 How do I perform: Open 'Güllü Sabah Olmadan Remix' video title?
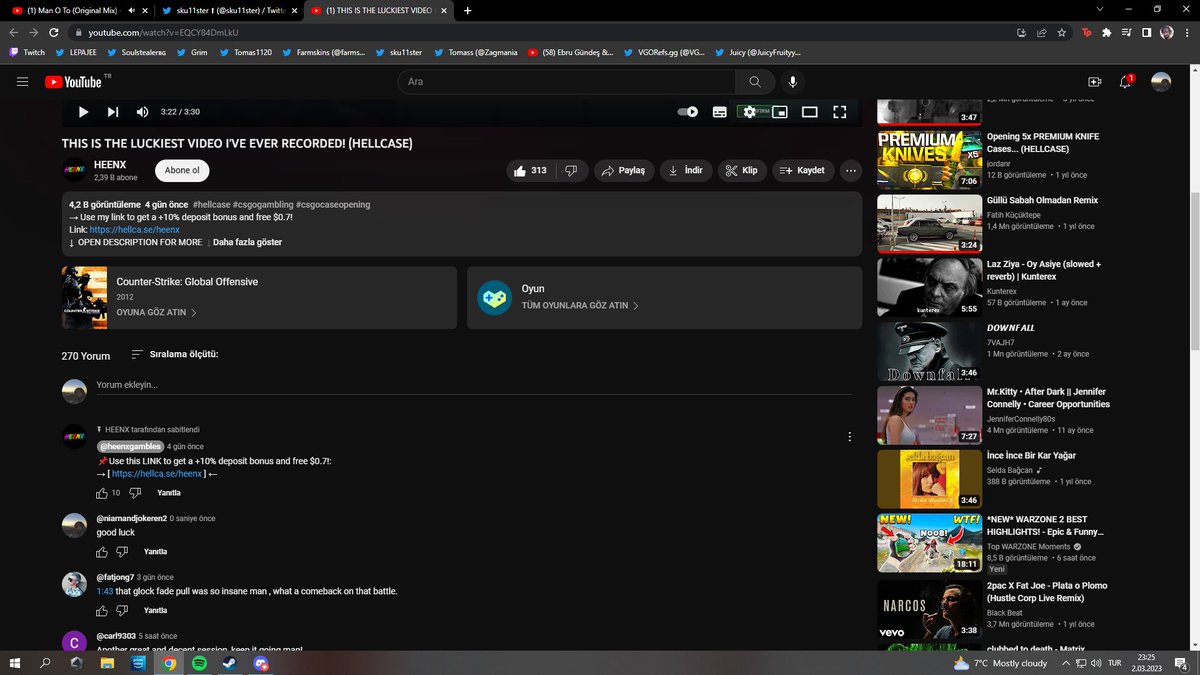[x=1042, y=200]
